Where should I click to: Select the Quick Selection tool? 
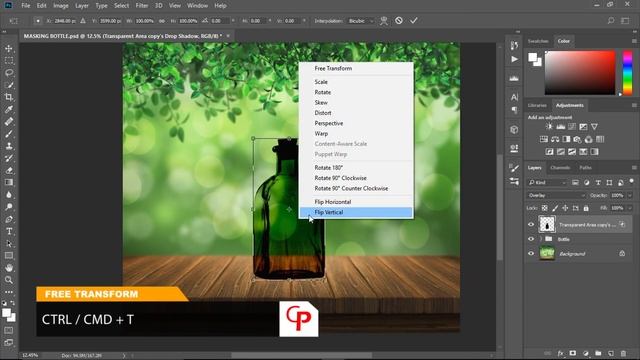click(x=9, y=85)
